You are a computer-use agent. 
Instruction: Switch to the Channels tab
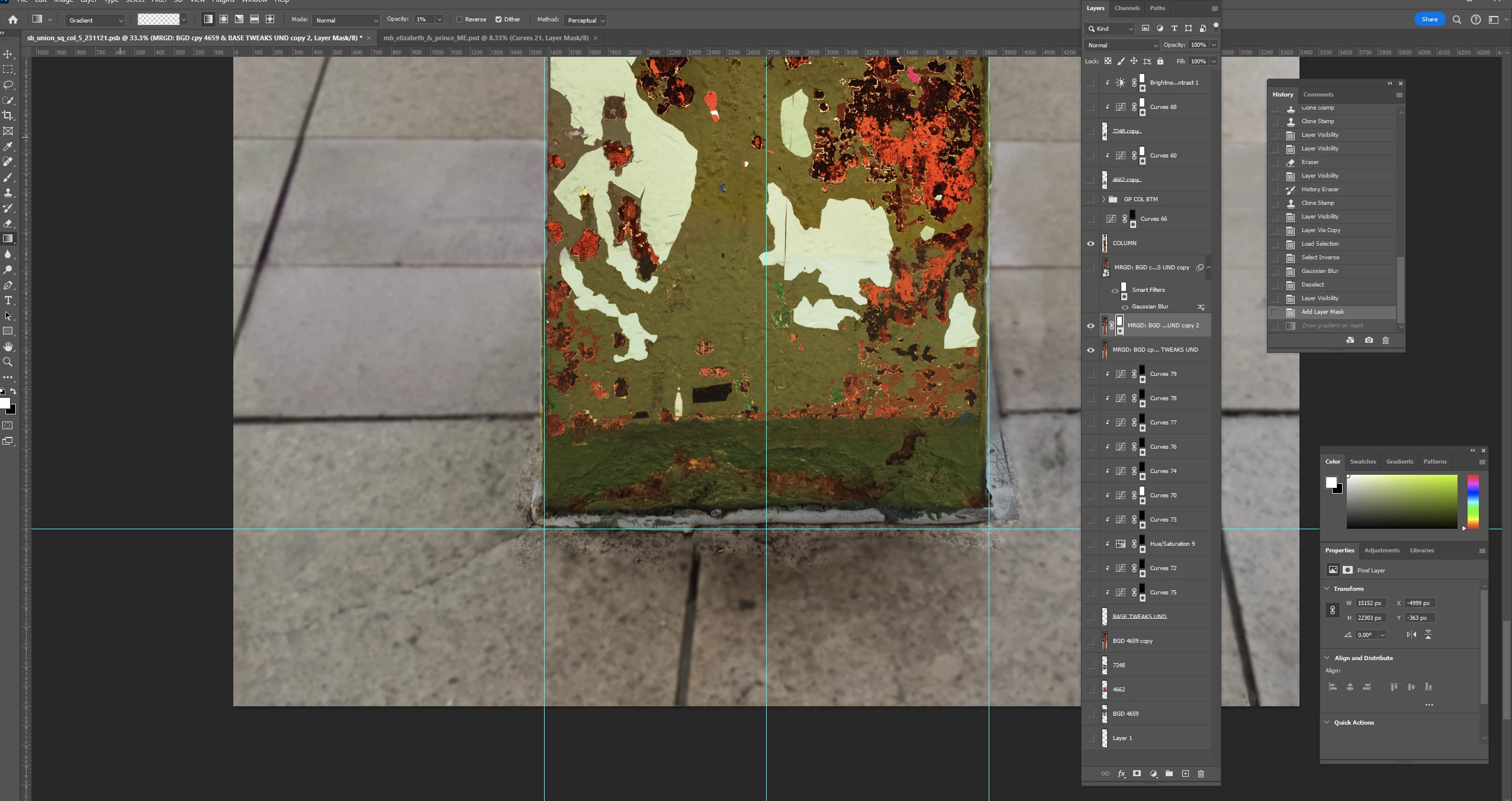(1127, 8)
